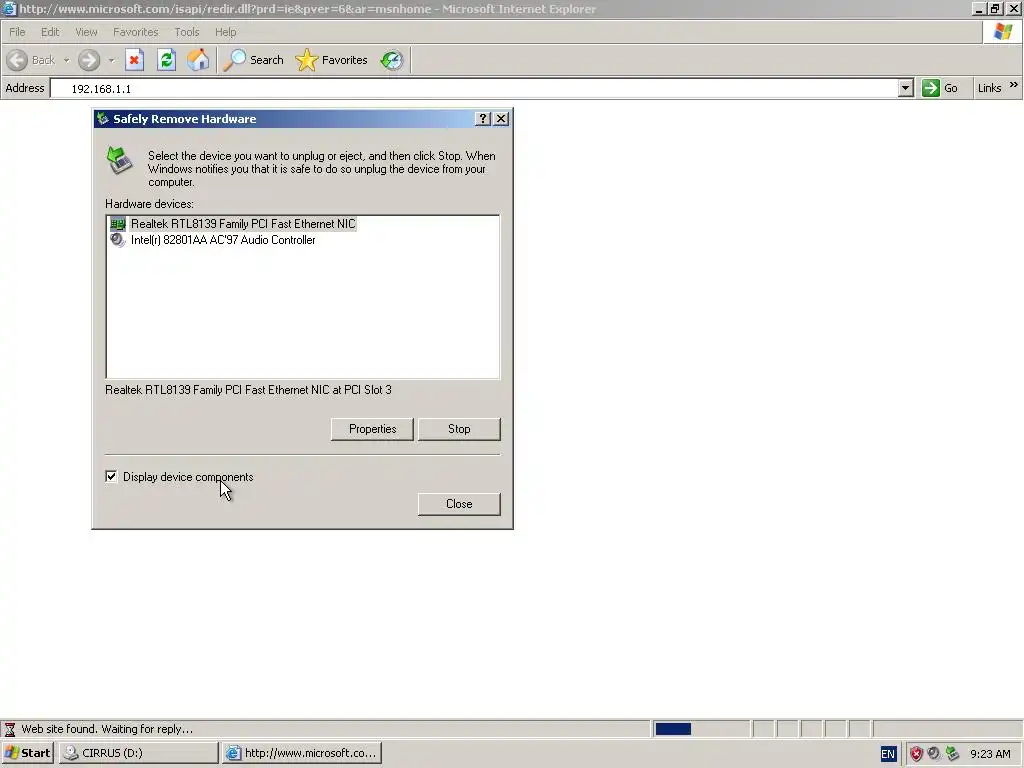Click dialog help question mark button

click(483, 118)
